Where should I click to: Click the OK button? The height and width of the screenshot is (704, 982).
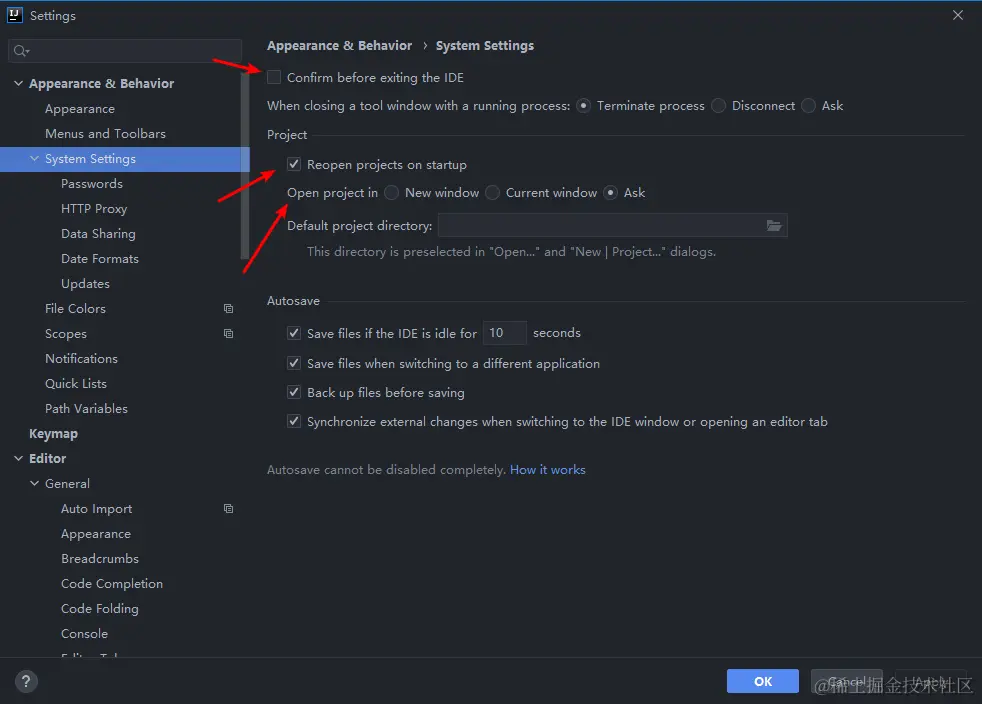763,681
